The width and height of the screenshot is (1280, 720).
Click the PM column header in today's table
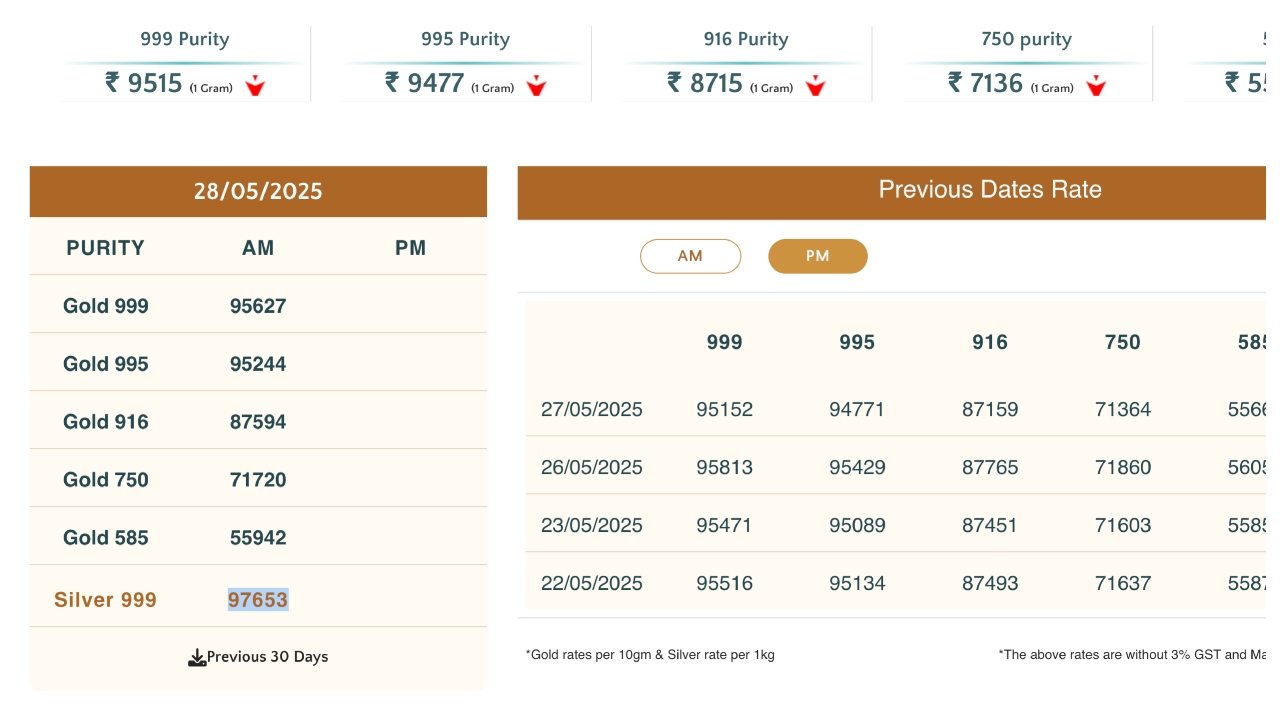(410, 248)
